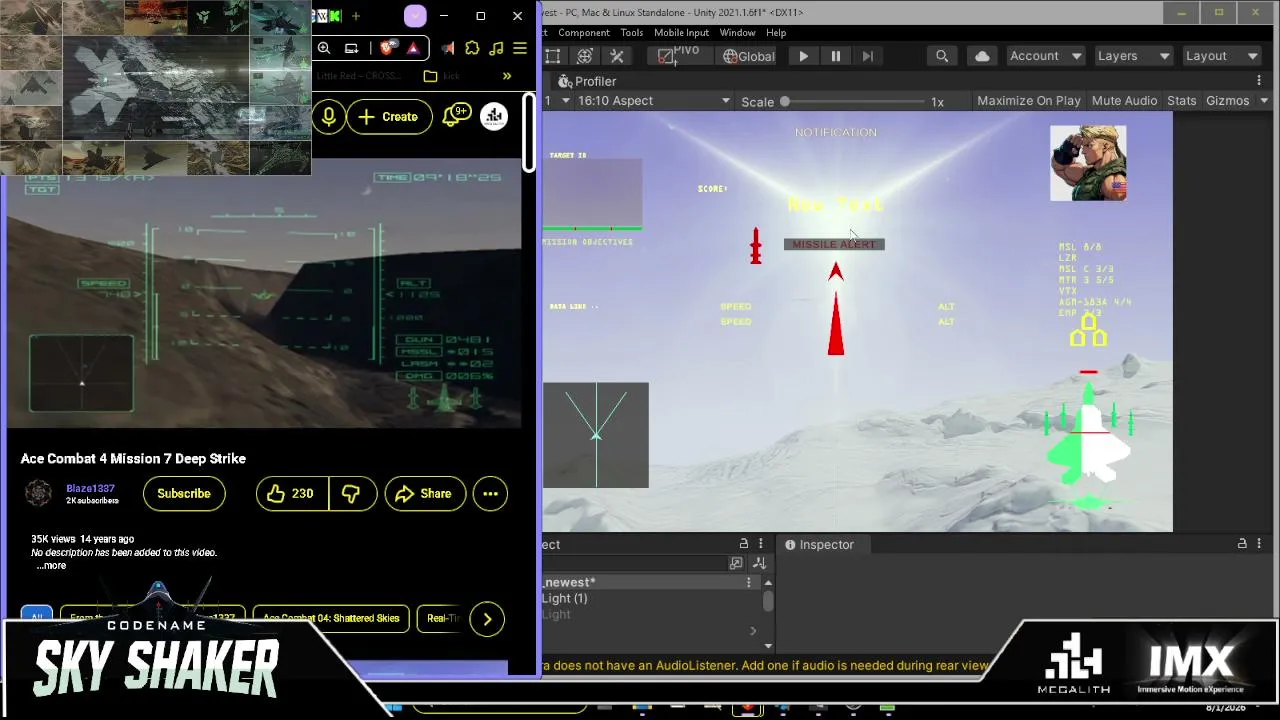This screenshot has height=720, width=1280.
Task: Toggle the Stats overlay
Action: coord(1181,101)
